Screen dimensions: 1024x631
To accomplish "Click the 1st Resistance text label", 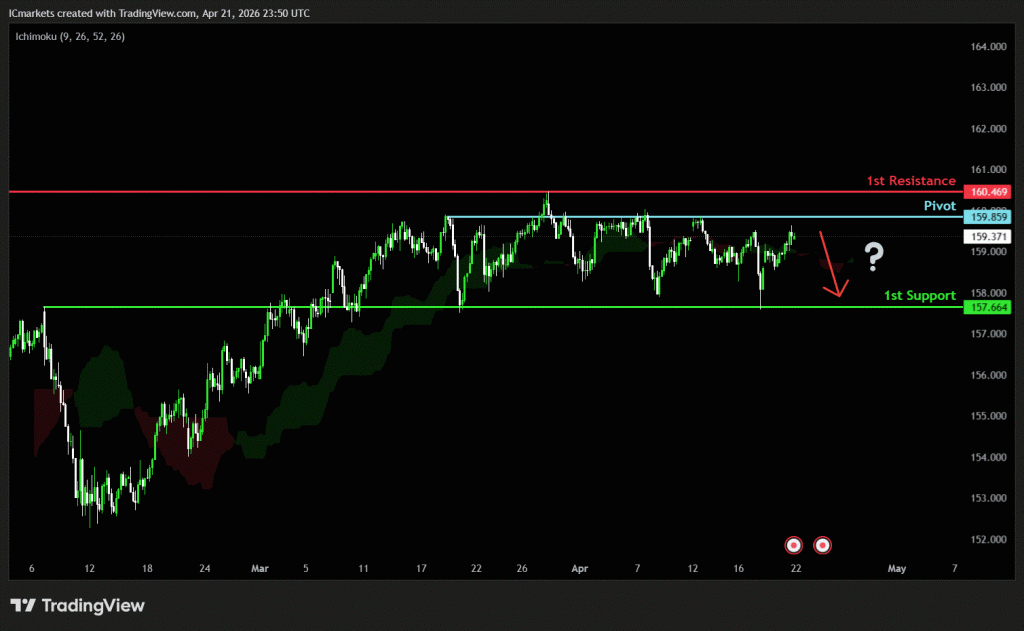I will coord(910,181).
